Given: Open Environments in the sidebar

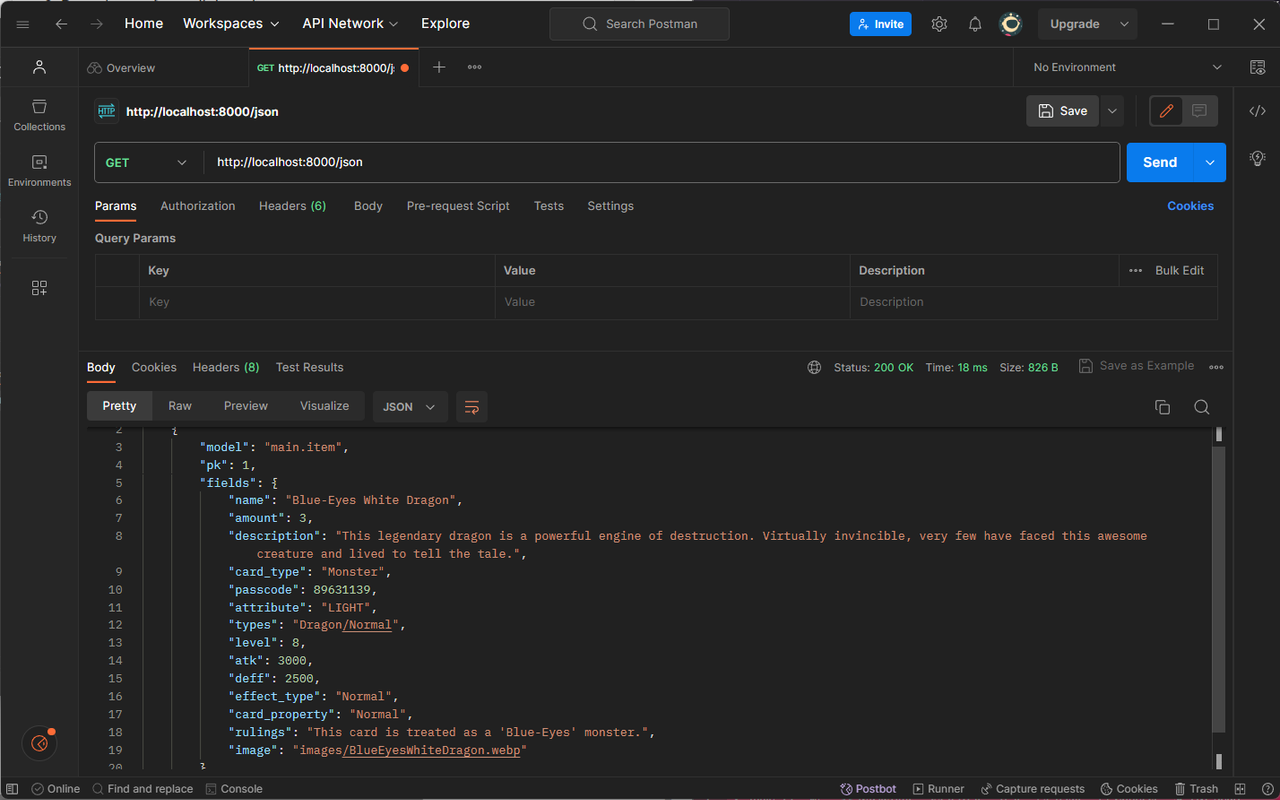Looking at the screenshot, I should click(x=39, y=171).
